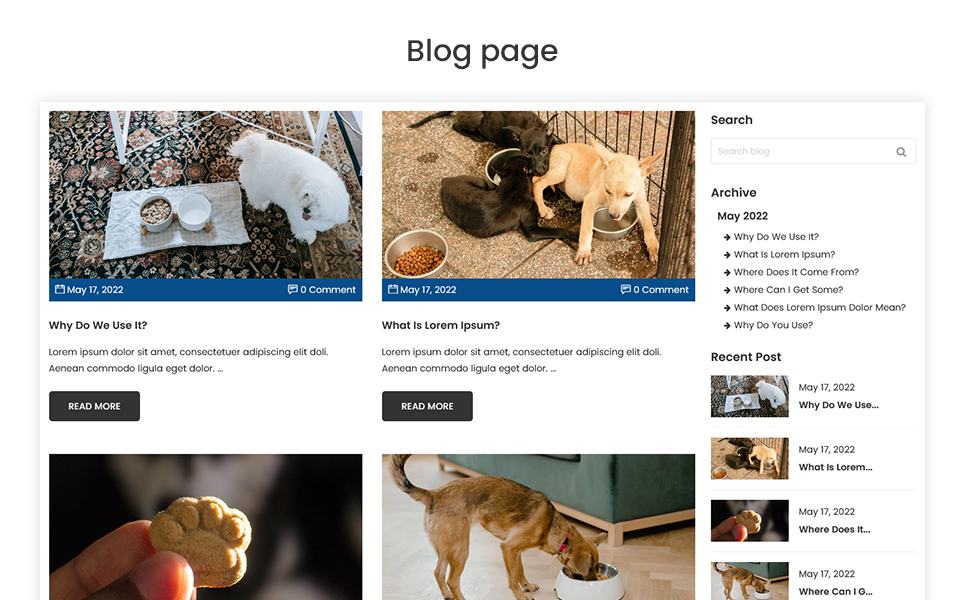
Task: Click comment icon on Lorem Ipsum post
Action: tap(625, 289)
